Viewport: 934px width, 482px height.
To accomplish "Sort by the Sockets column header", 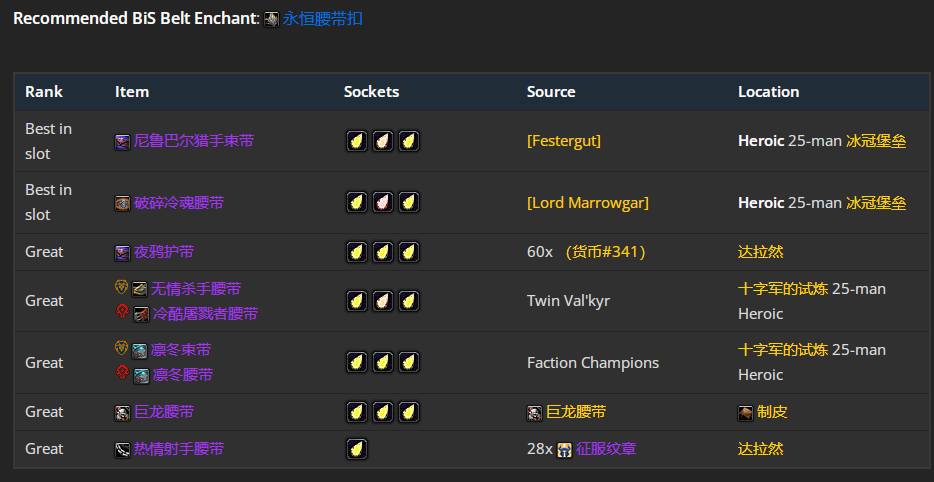I will [x=371, y=92].
